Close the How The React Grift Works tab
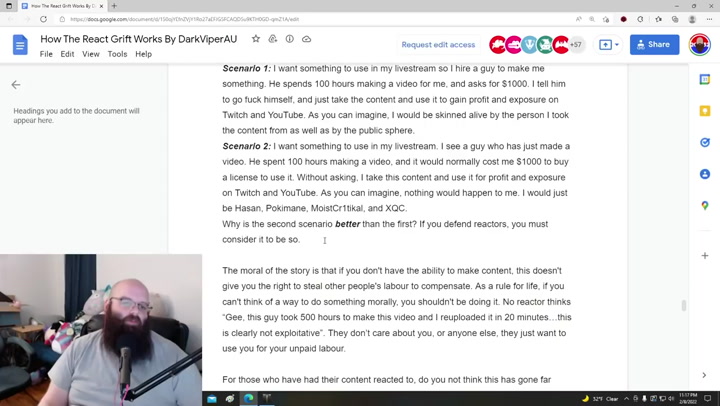720x406 pixels. pos(101,6)
